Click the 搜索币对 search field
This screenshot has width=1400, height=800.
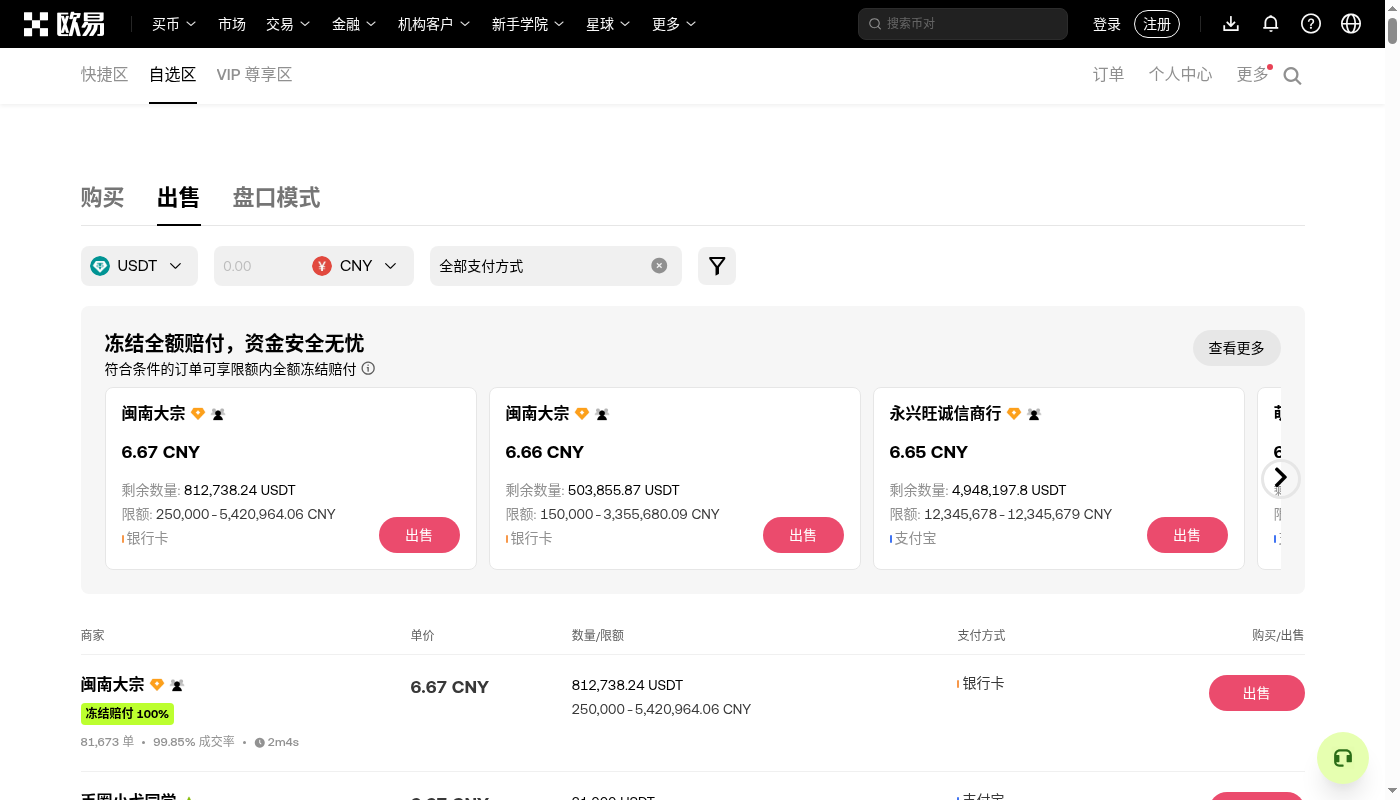click(963, 24)
